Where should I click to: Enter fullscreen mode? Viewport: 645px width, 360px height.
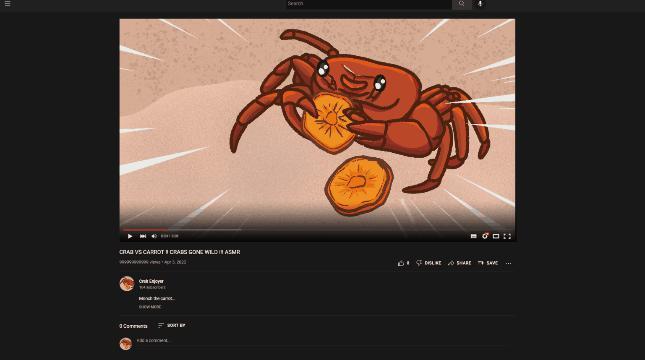coord(507,236)
